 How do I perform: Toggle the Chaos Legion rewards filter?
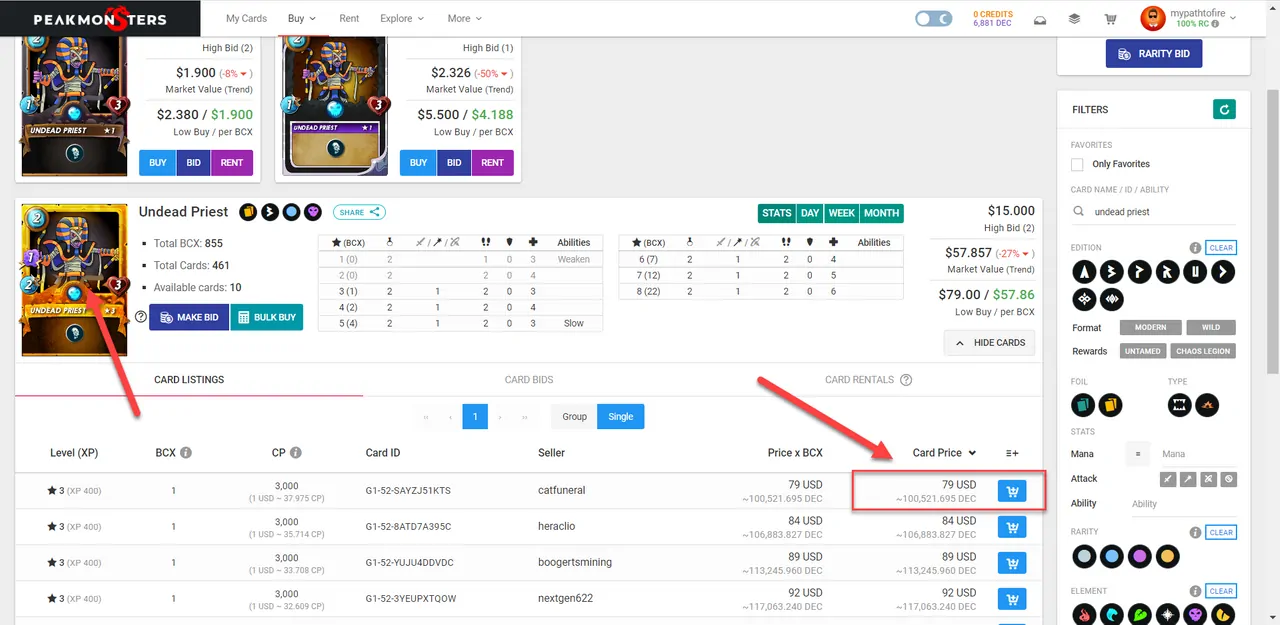point(1205,351)
